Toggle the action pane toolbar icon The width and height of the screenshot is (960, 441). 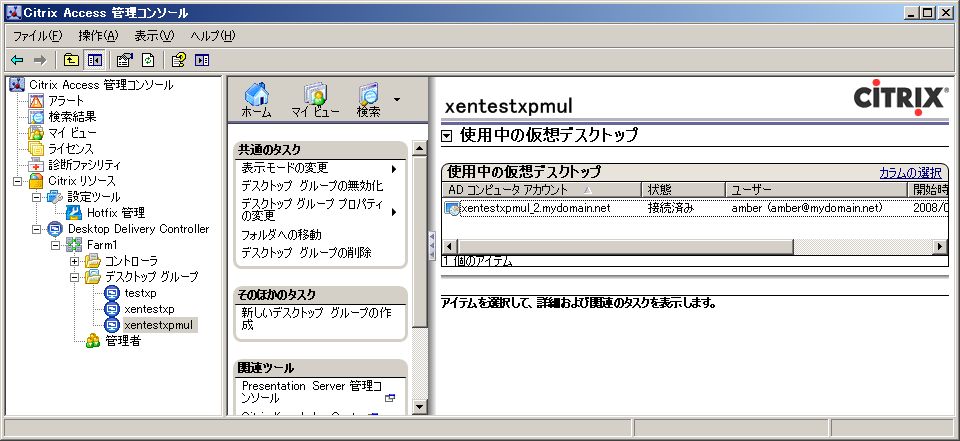(x=201, y=60)
